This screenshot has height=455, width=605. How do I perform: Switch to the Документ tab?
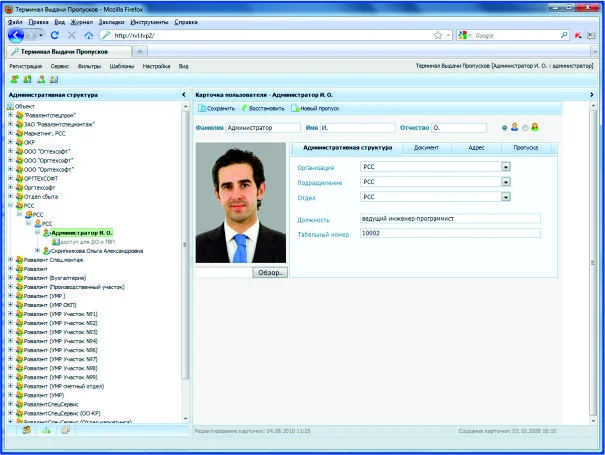point(425,147)
